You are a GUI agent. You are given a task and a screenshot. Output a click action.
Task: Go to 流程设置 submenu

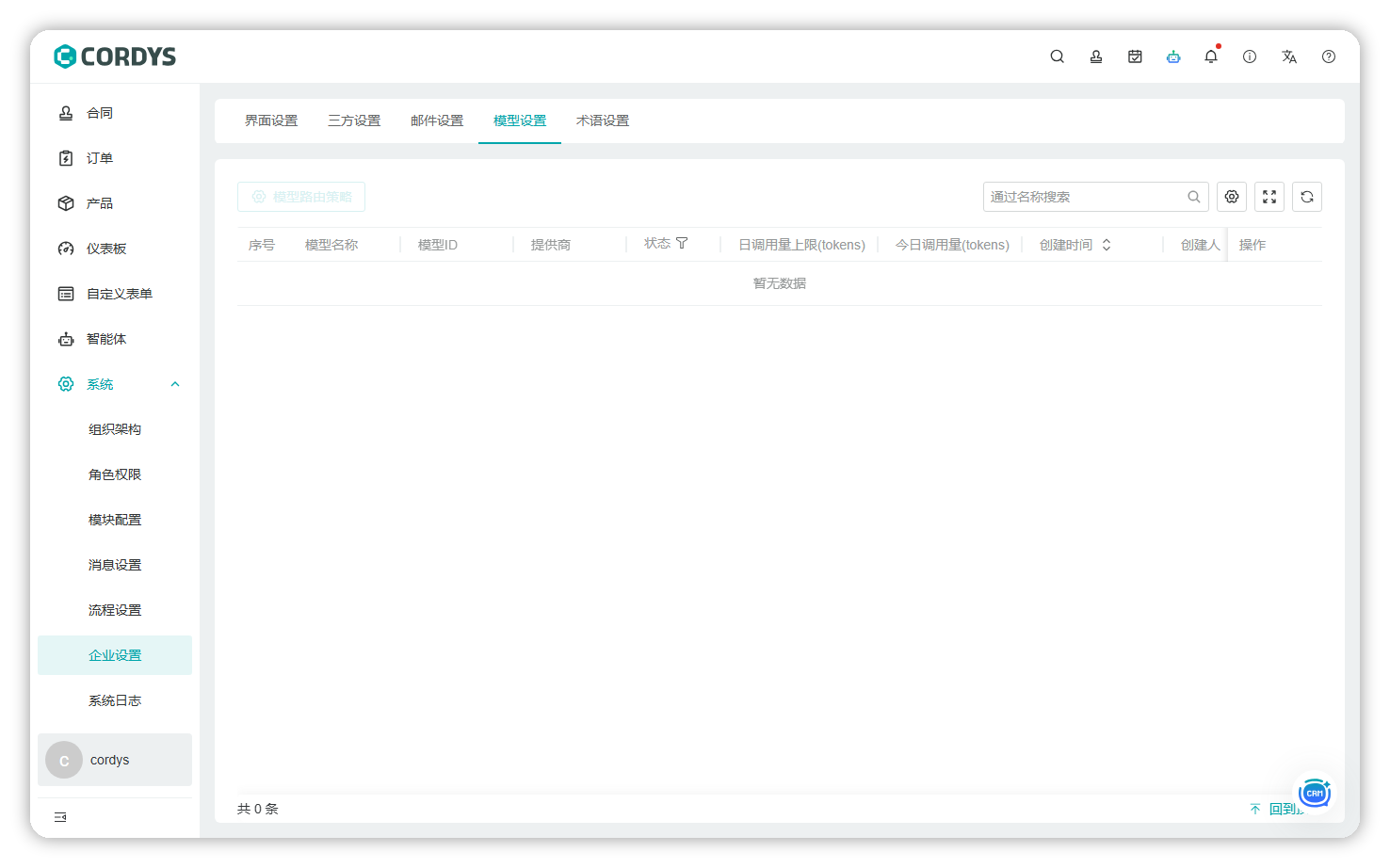[115, 610]
